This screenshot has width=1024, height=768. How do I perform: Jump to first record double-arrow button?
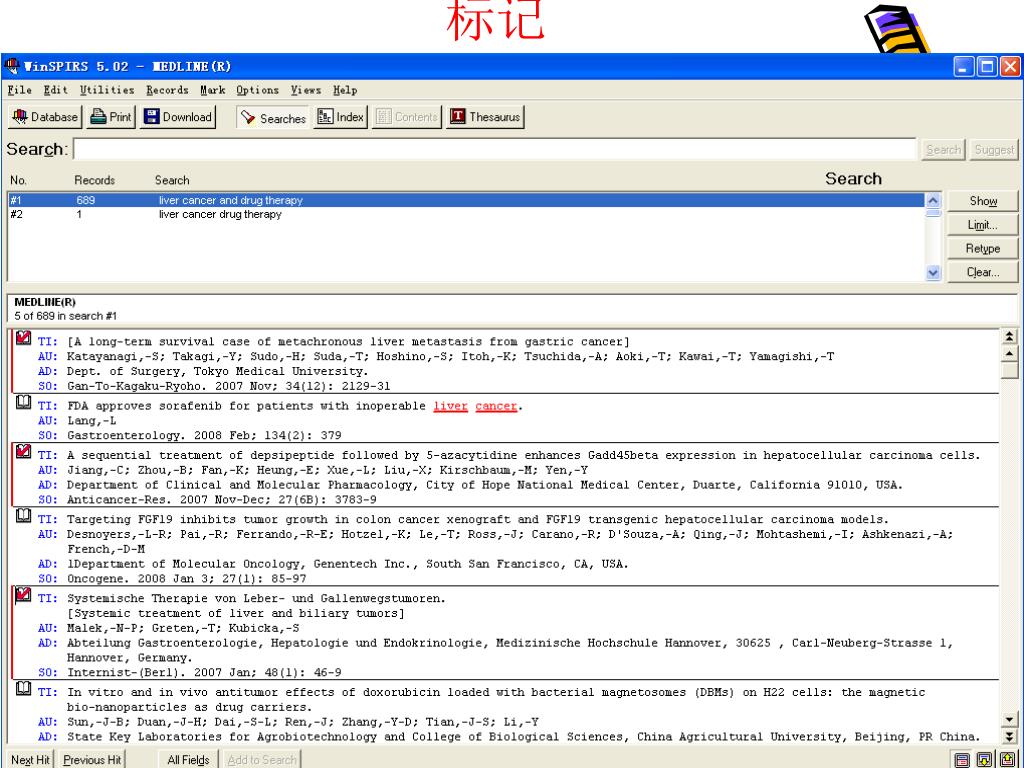[1009, 337]
